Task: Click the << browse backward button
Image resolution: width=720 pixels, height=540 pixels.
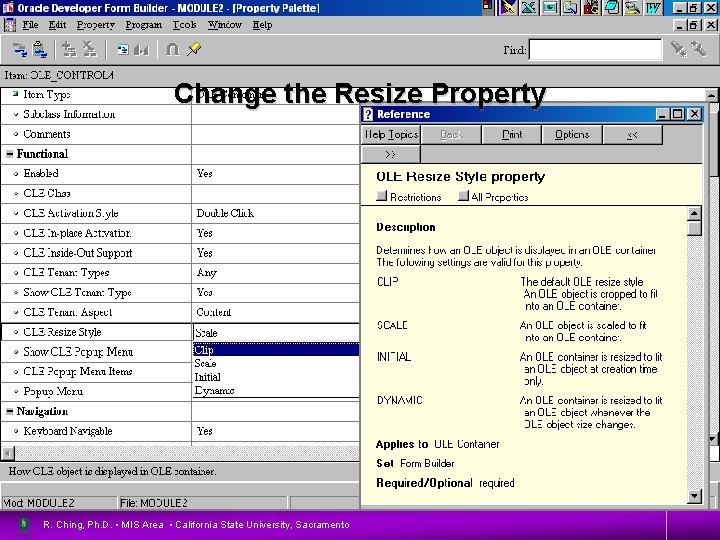Action: [632, 135]
